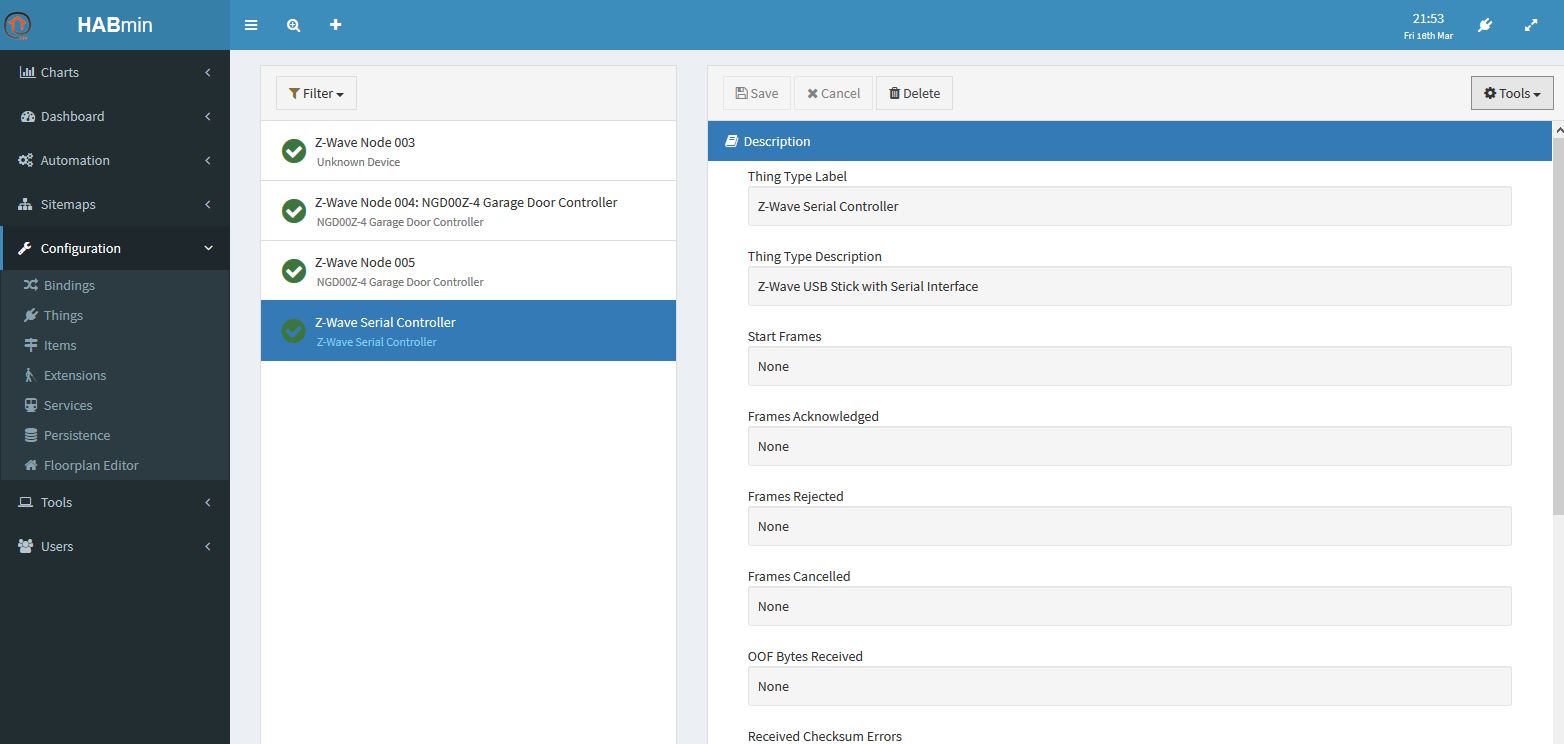Open the Filter dropdown
This screenshot has width=1564, height=744.
(316, 93)
